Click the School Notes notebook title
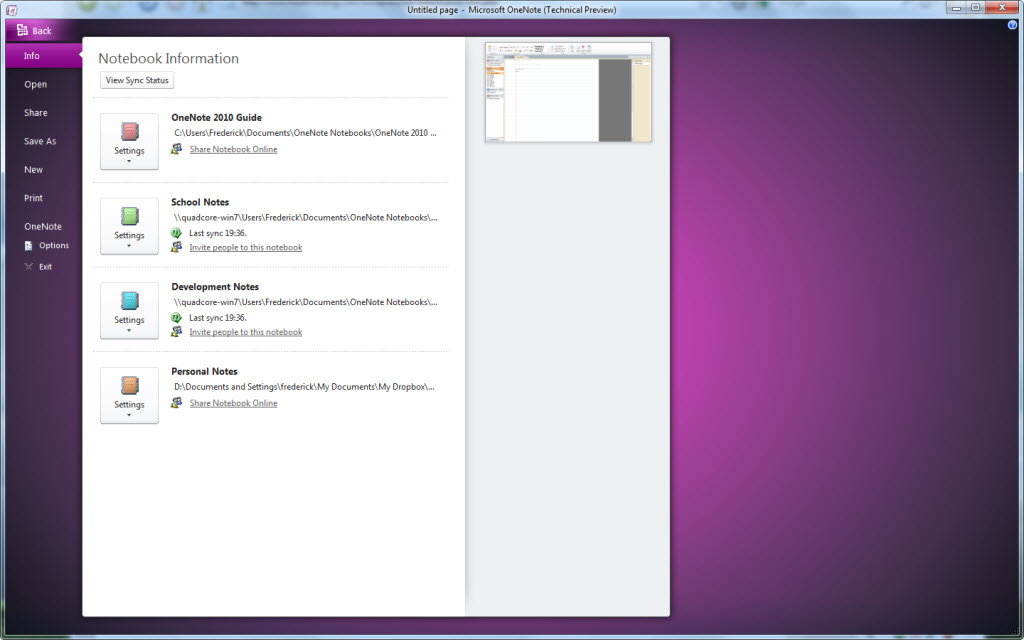Screen dimensions: 1024x640 [x=200, y=202]
